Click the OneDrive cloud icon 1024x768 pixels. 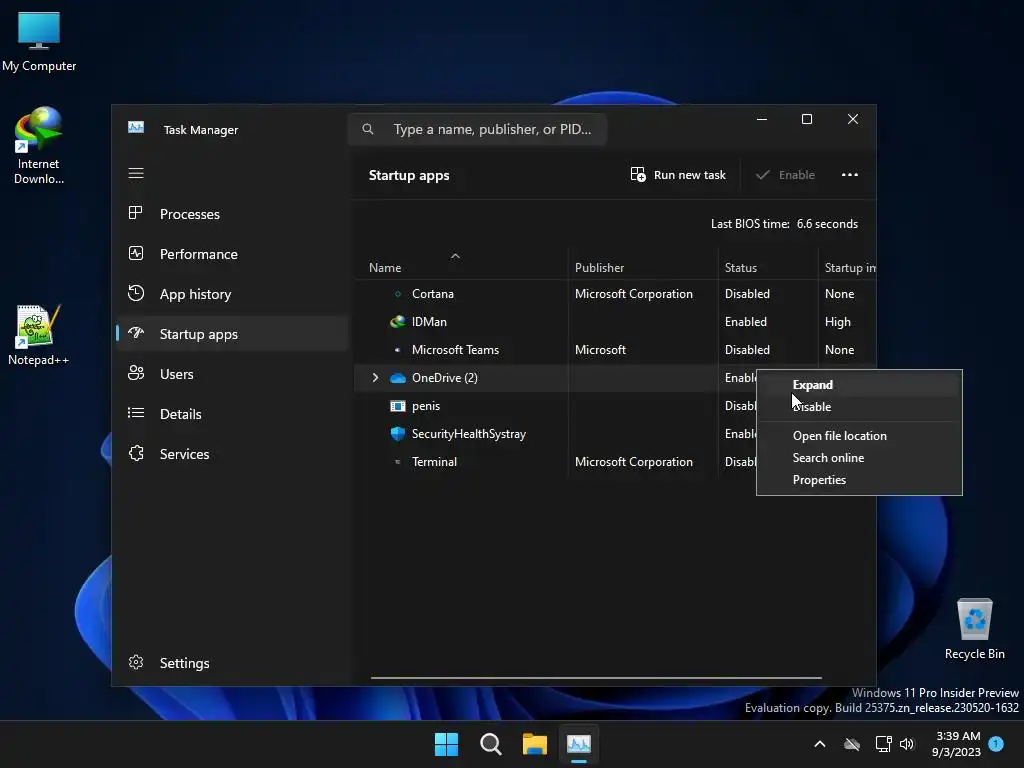point(398,378)
